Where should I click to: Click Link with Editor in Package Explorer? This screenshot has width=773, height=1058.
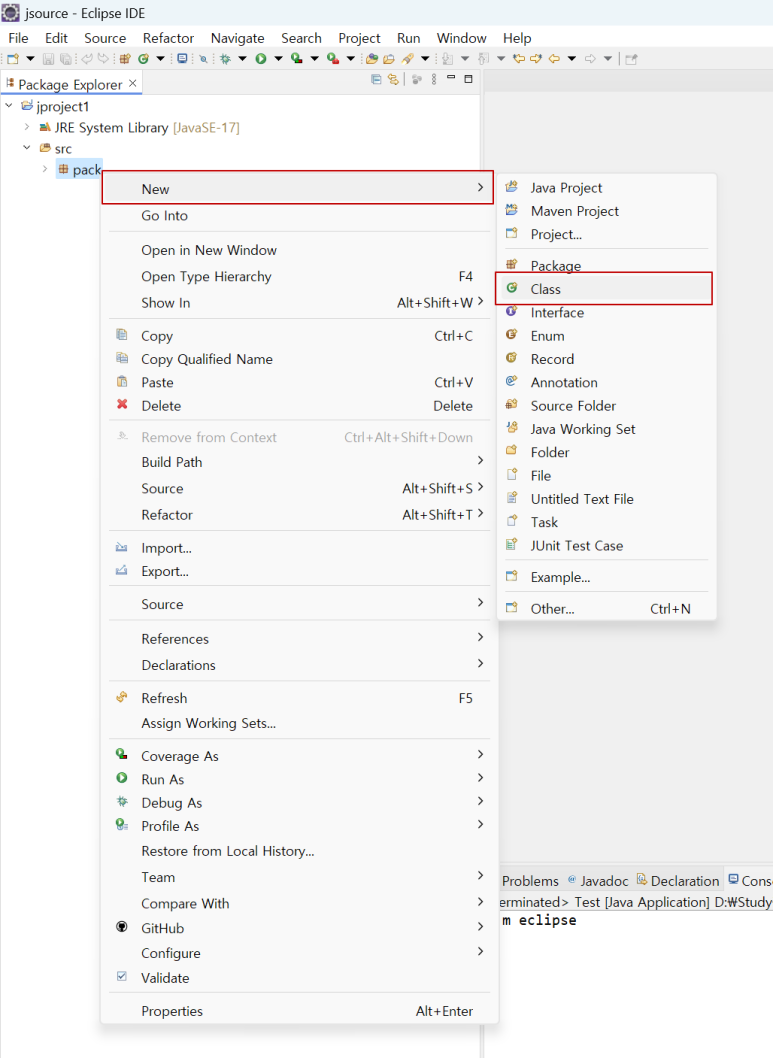pyautogui.click(x=393, y=80)
